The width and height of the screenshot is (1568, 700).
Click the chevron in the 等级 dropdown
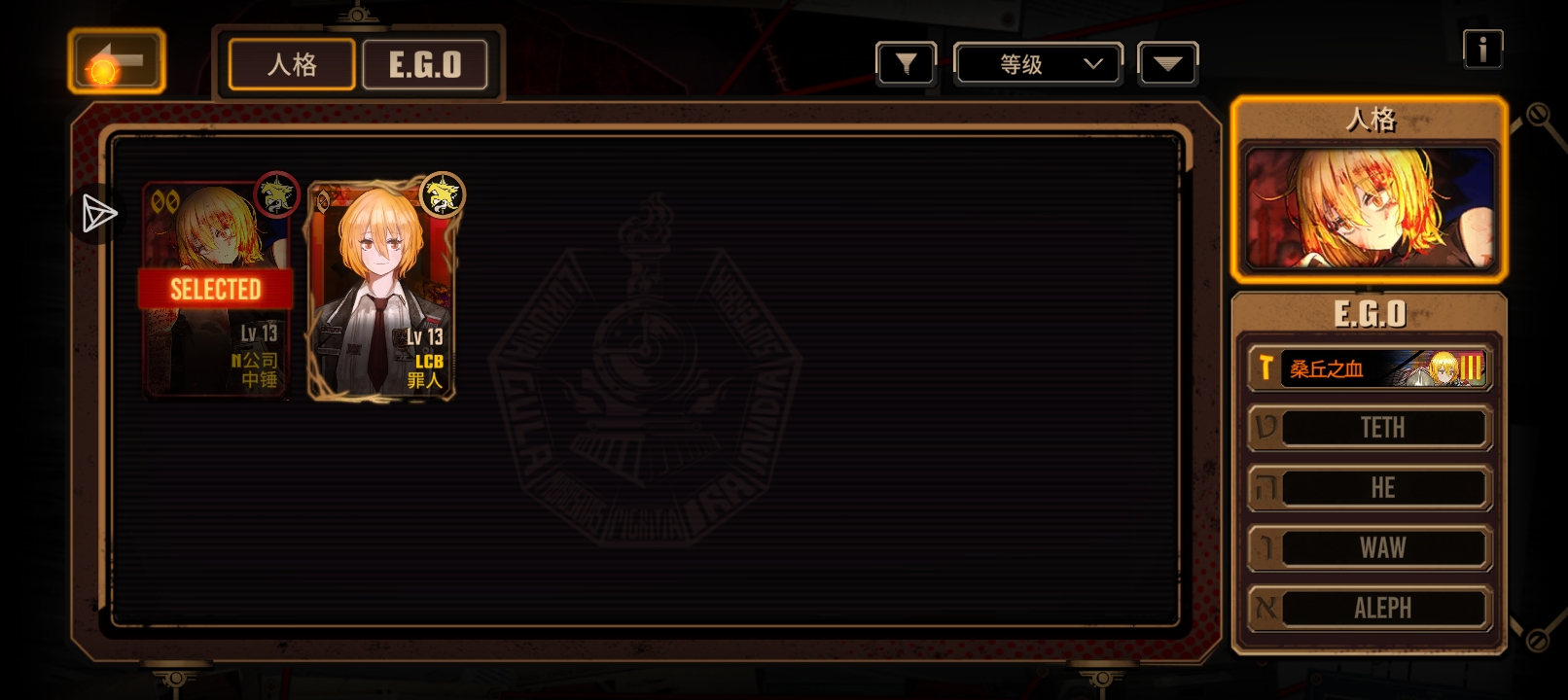(x=1093, y=64)
